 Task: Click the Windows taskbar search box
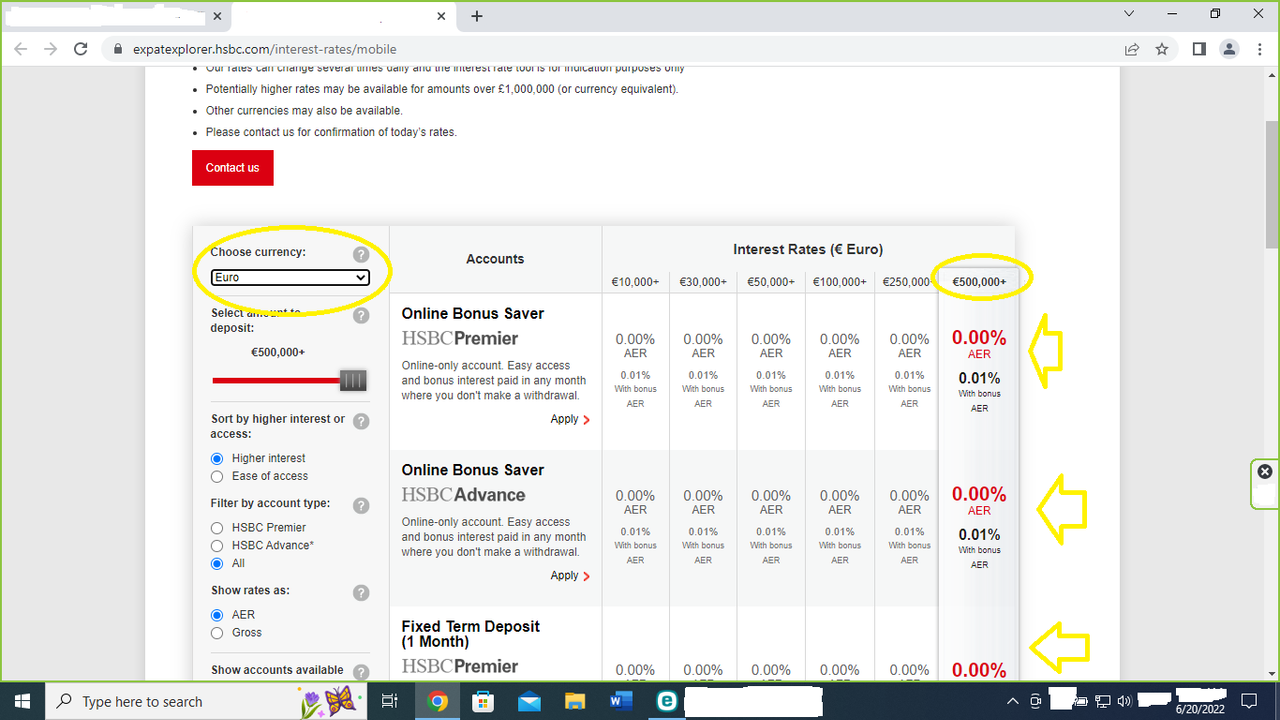pyautogui.click(x=204, y=701)
